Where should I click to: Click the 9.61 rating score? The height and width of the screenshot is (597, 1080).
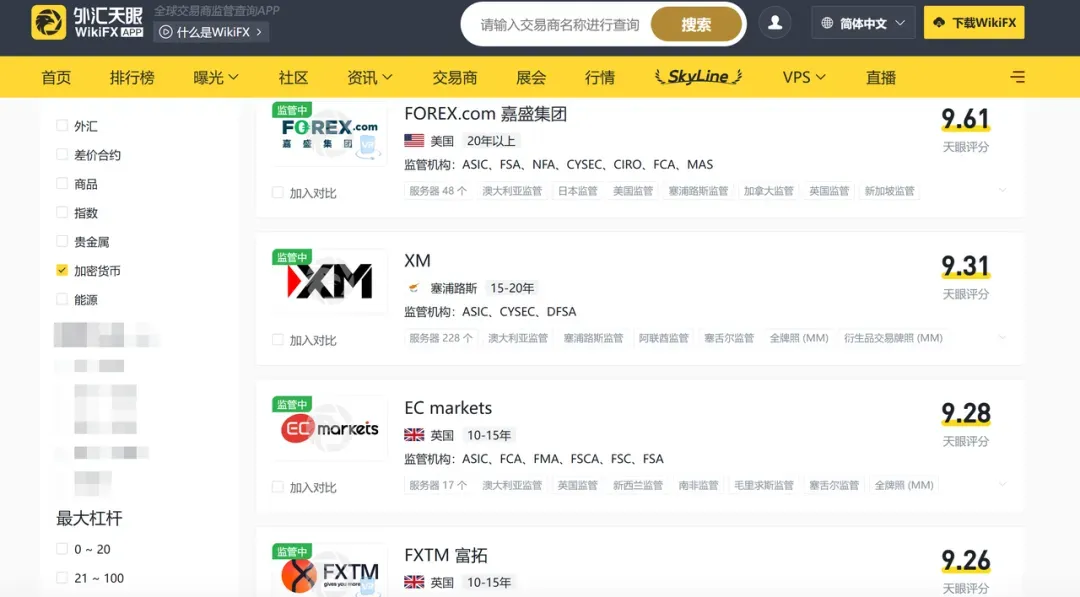pyautogui.click(x=966, y=118)
